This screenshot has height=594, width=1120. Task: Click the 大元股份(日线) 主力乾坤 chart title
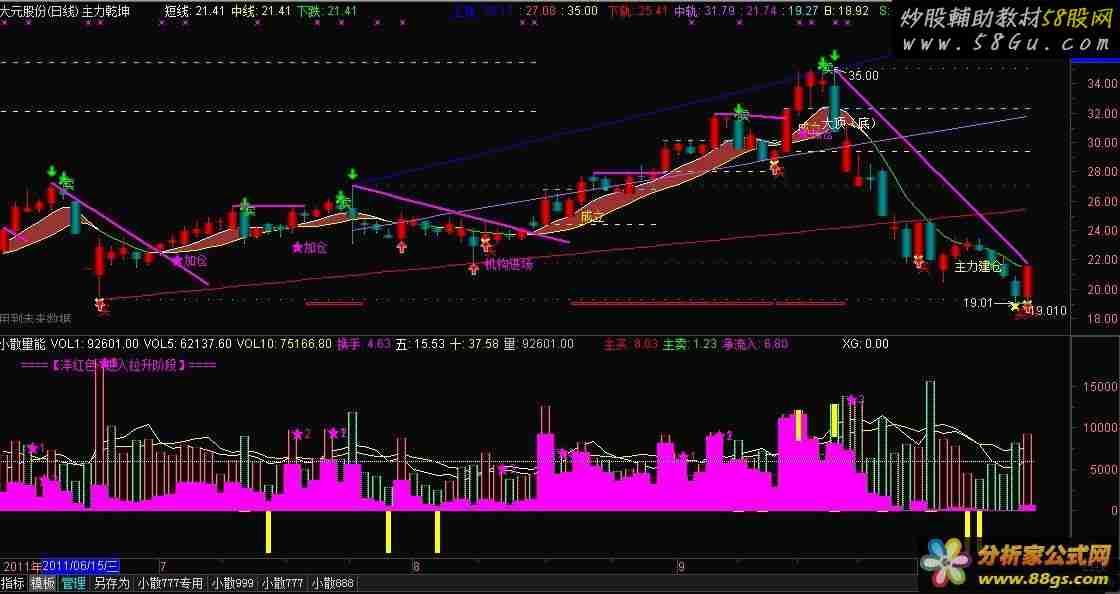coord(65,11)
